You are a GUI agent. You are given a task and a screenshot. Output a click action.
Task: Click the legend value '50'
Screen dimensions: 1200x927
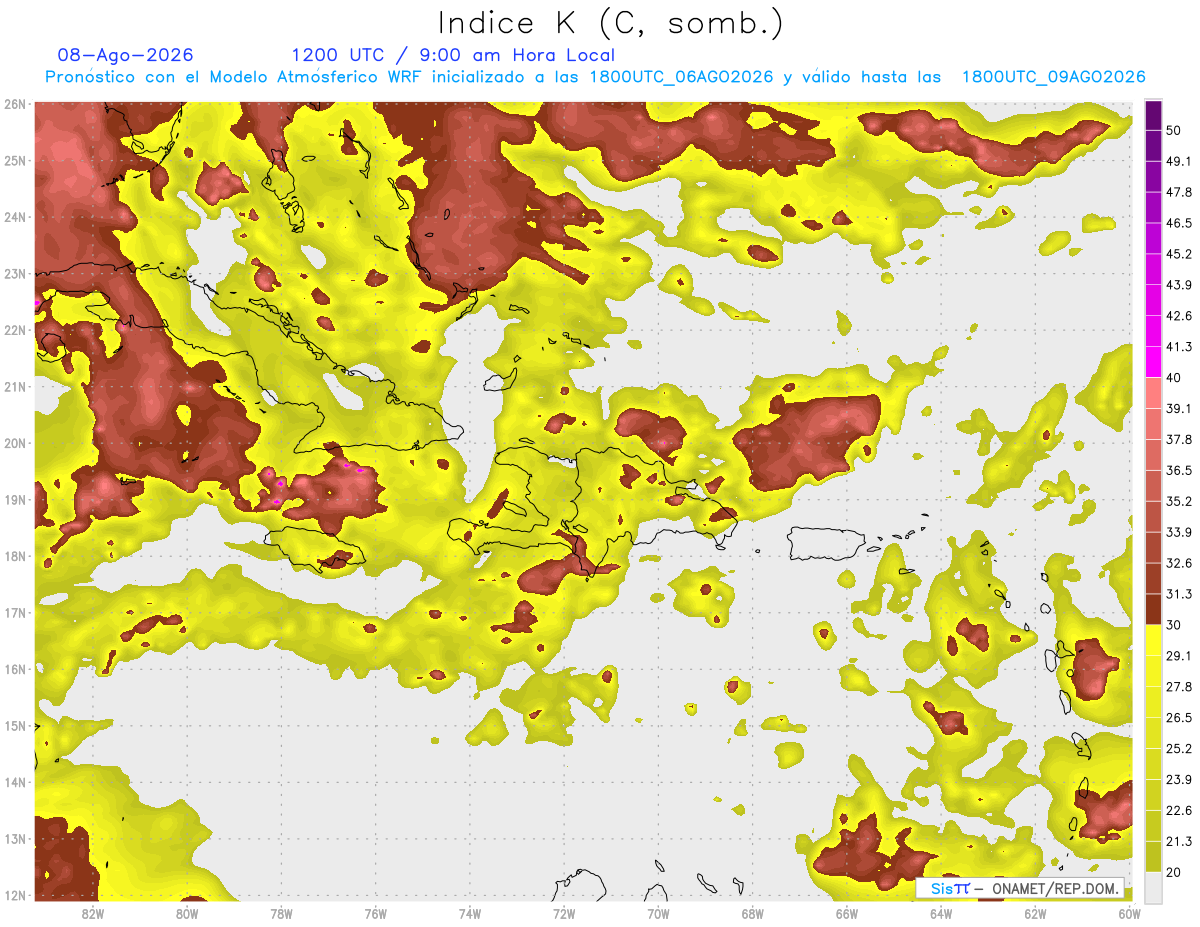pos(1175,130)
